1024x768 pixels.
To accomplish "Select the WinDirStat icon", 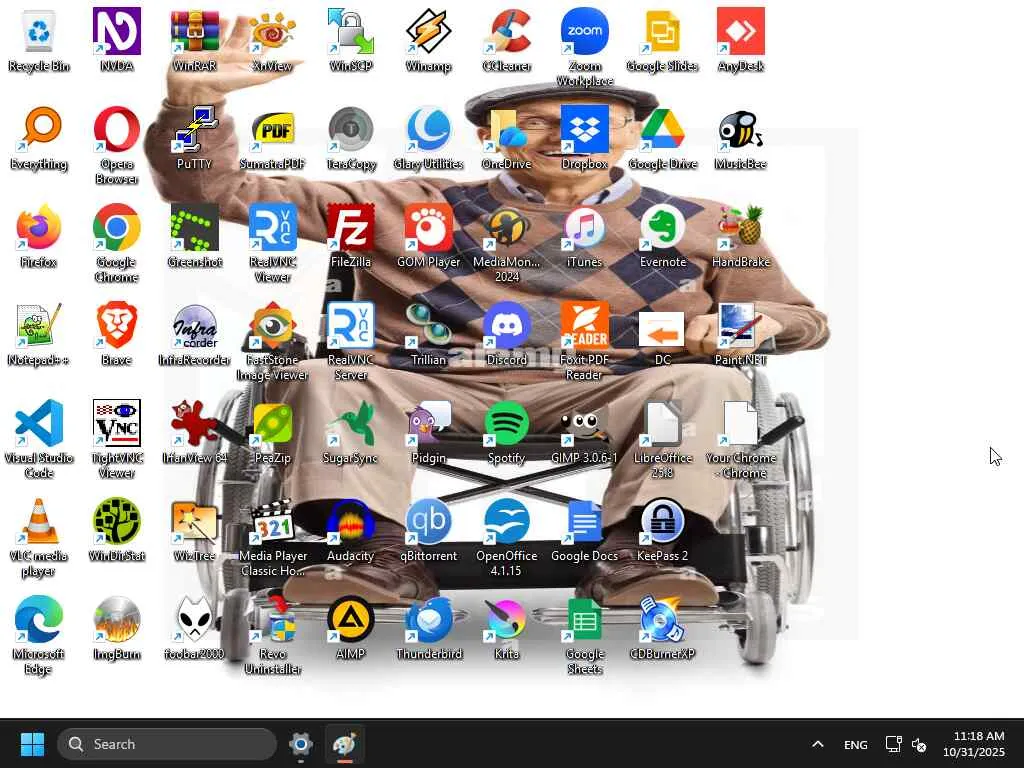I will coord(117,530).
